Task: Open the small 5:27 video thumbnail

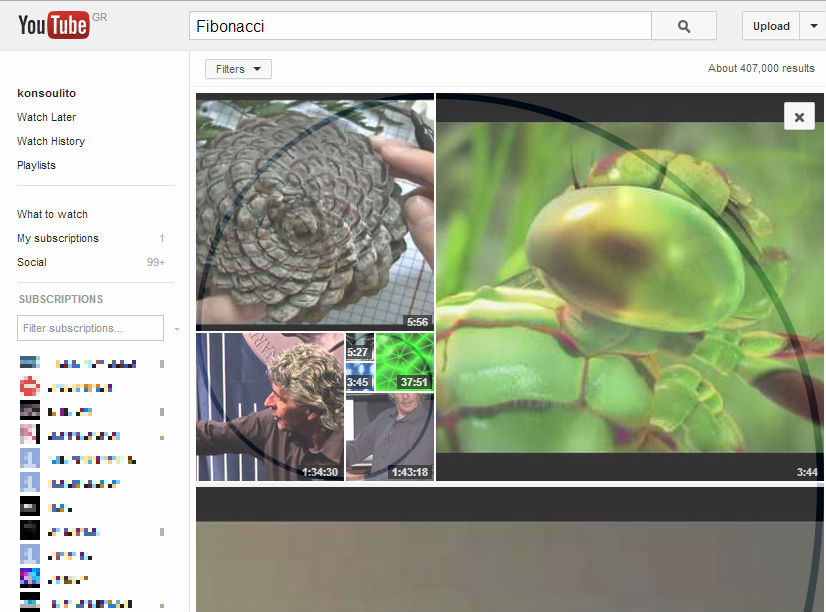Action: tap(360, 347)
